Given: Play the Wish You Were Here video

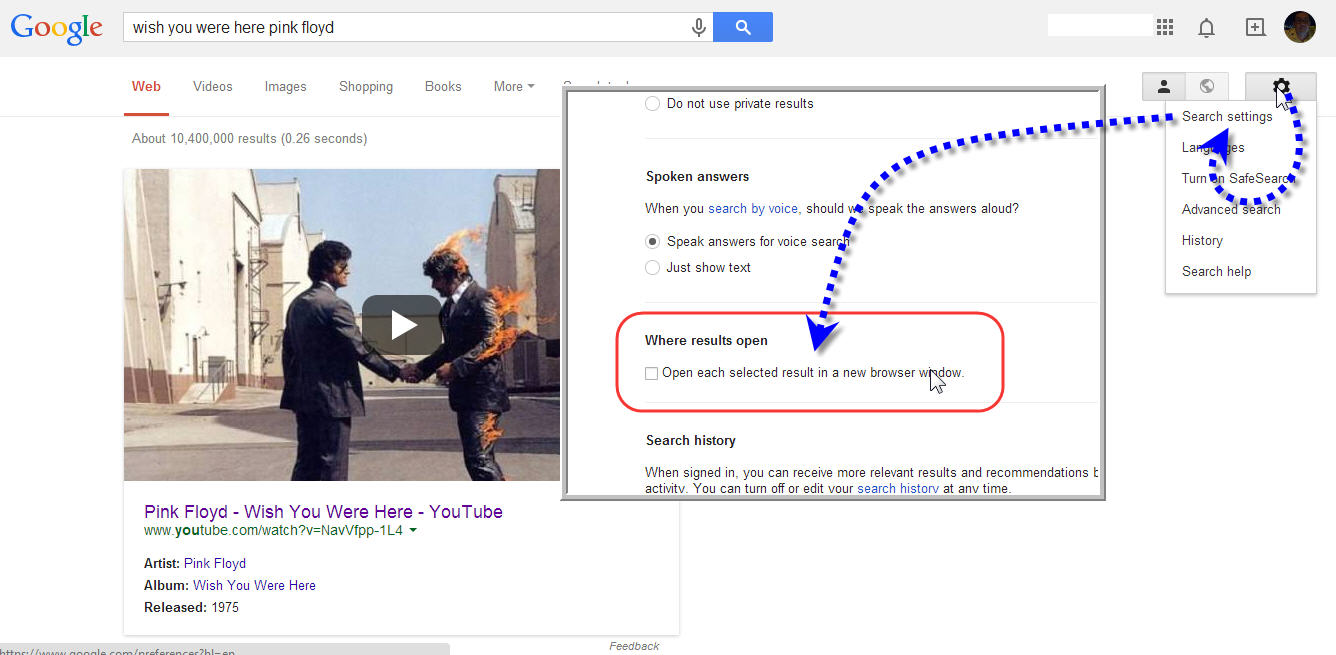Looking at the screenshot, I should click(402, 324).
